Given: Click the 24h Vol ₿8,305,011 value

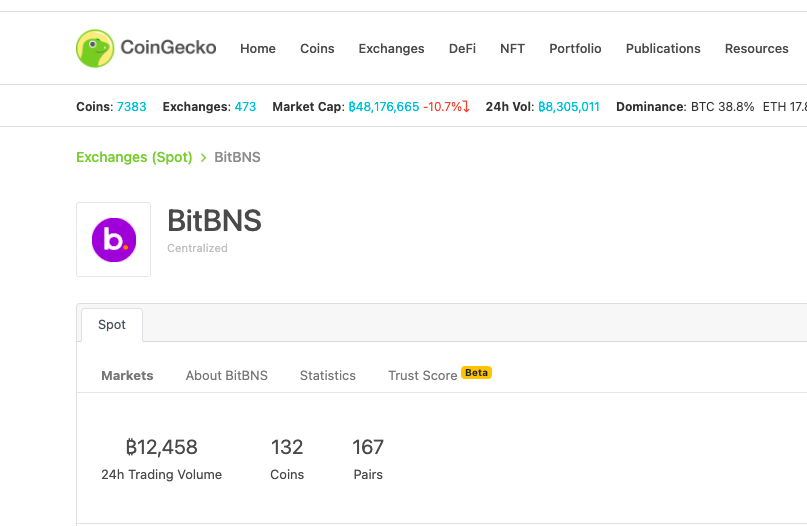Looking at the screenshot, I should pyautogui.click(x=569, y=107).
